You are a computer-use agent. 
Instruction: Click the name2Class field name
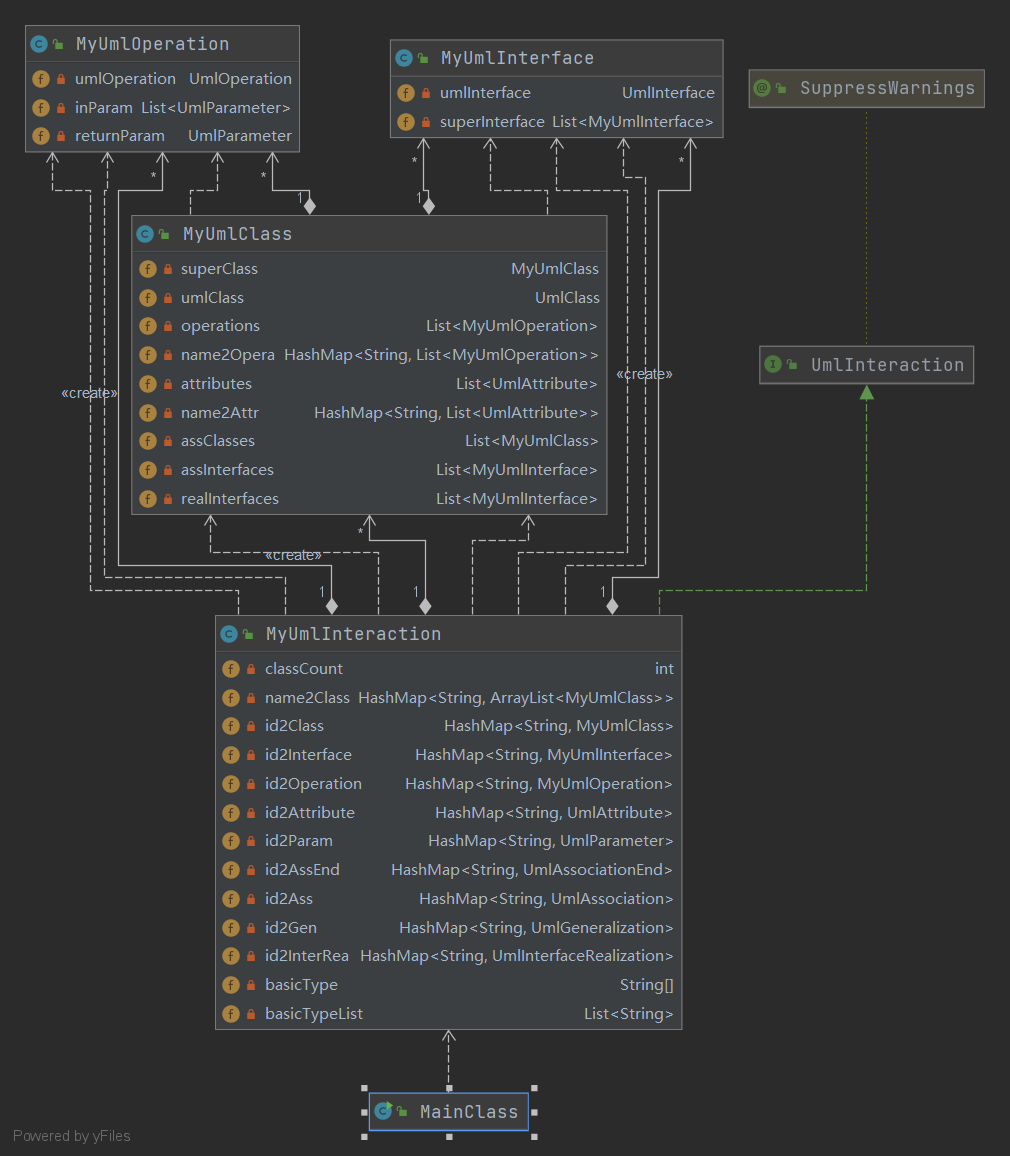[x=307, y=697]
